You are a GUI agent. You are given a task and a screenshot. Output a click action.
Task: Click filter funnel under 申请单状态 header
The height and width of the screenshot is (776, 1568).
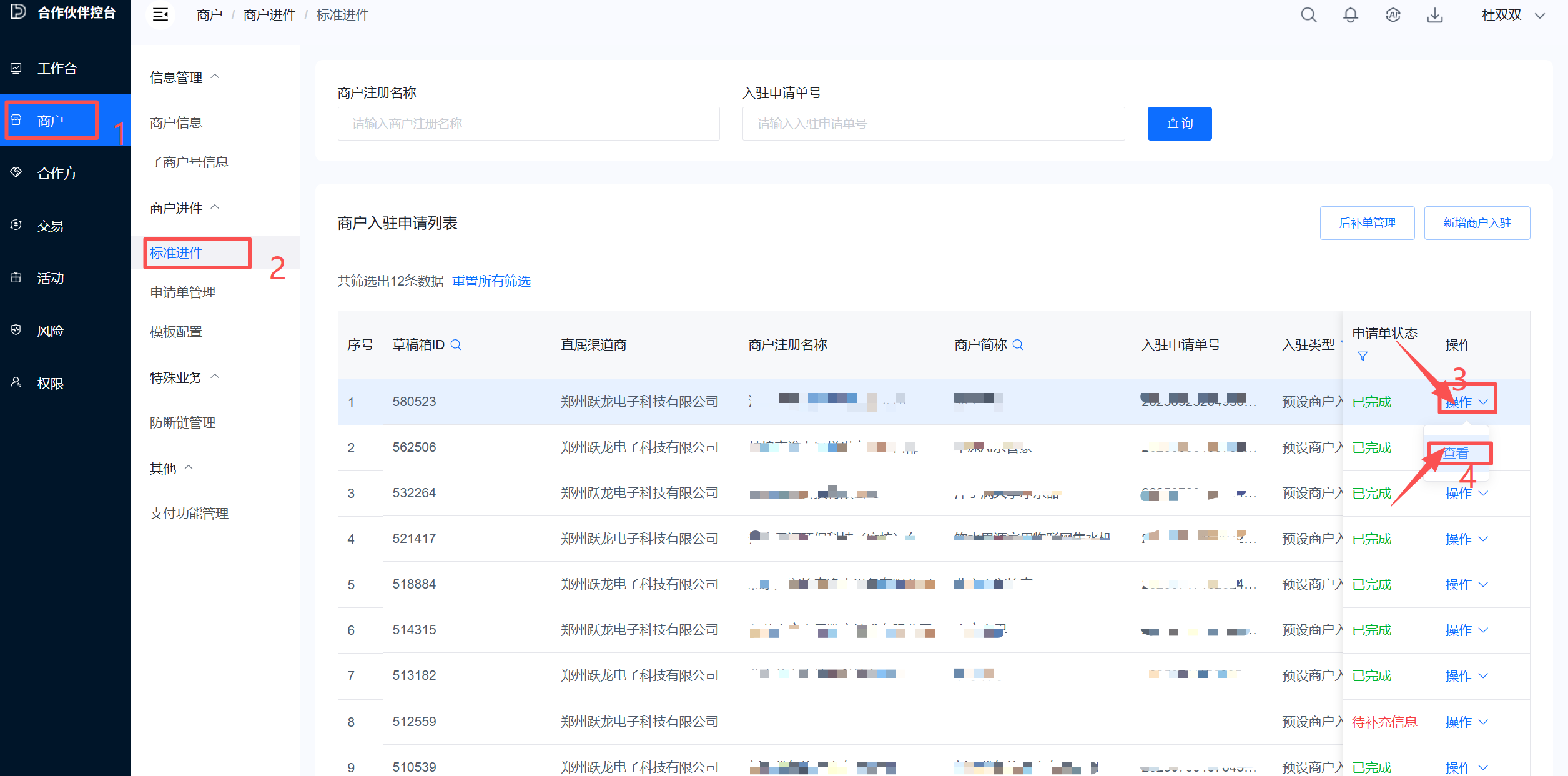click(1363, 356)
